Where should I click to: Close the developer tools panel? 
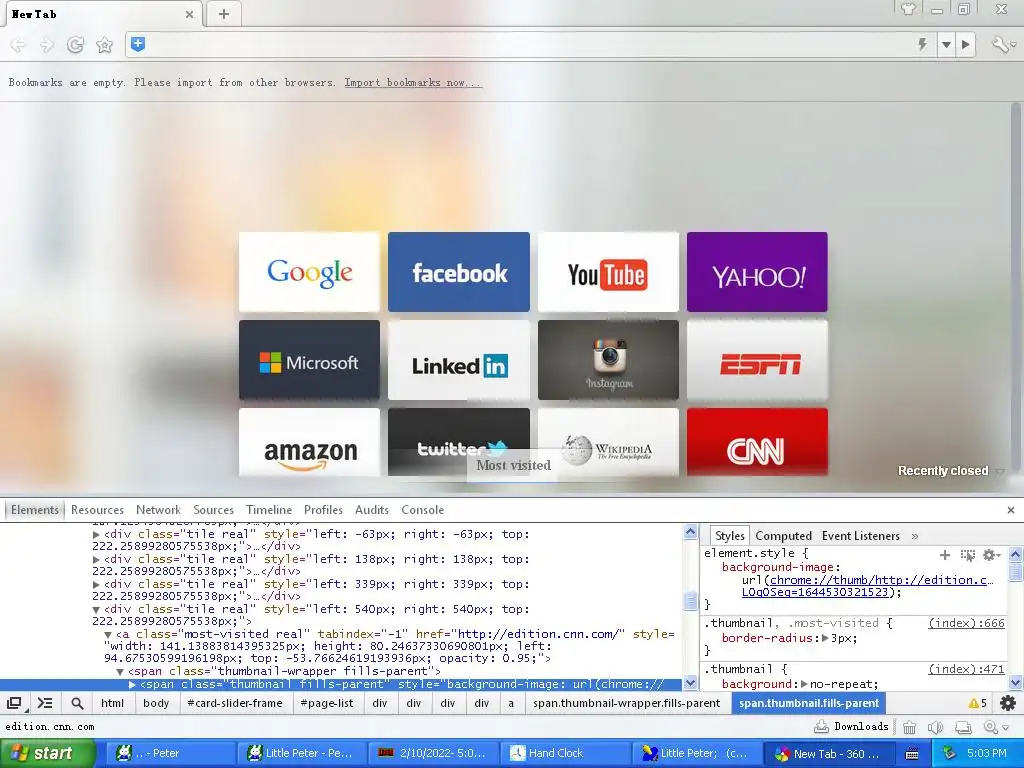(x=1010, y=510)
